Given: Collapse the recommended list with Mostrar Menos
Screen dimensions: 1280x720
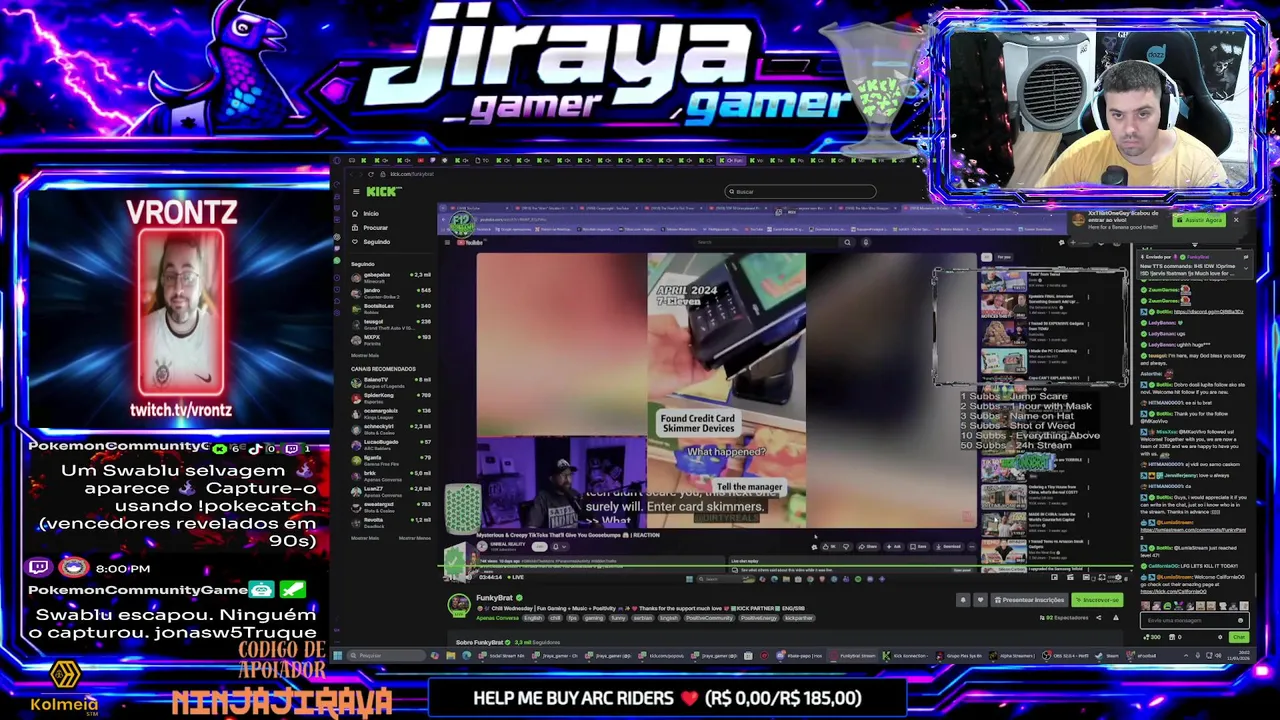Looking at the screenshot, I should pos(415,538).
